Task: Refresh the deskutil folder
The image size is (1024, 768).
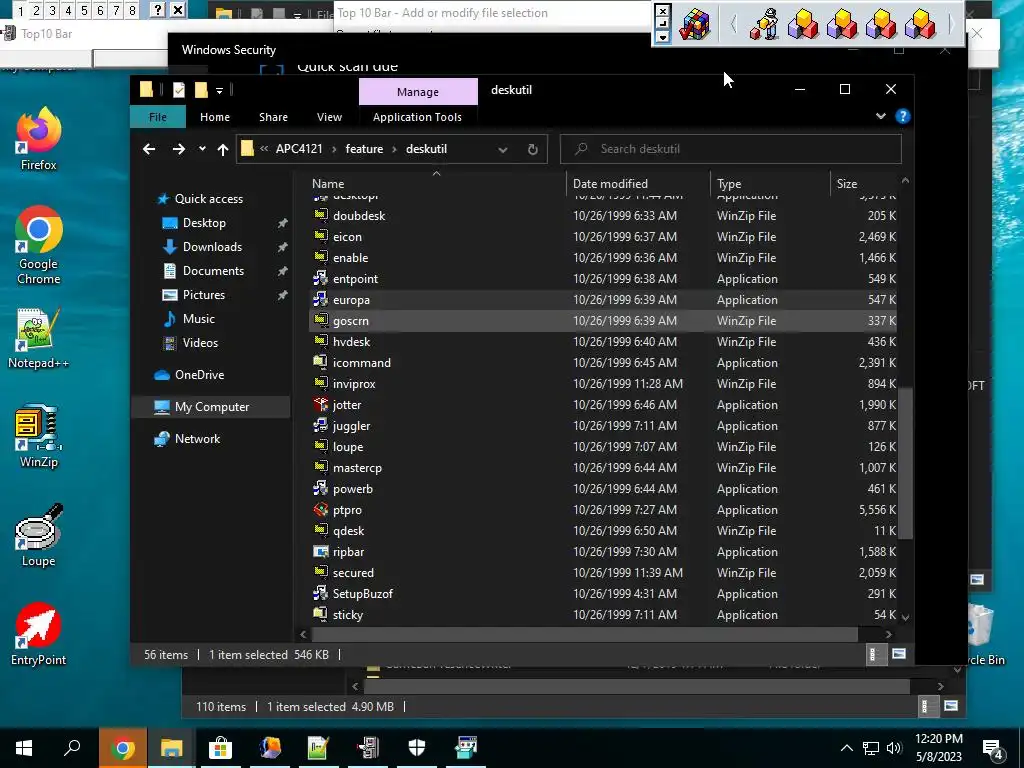Action: pyautogui.click(x=533, y=150)
